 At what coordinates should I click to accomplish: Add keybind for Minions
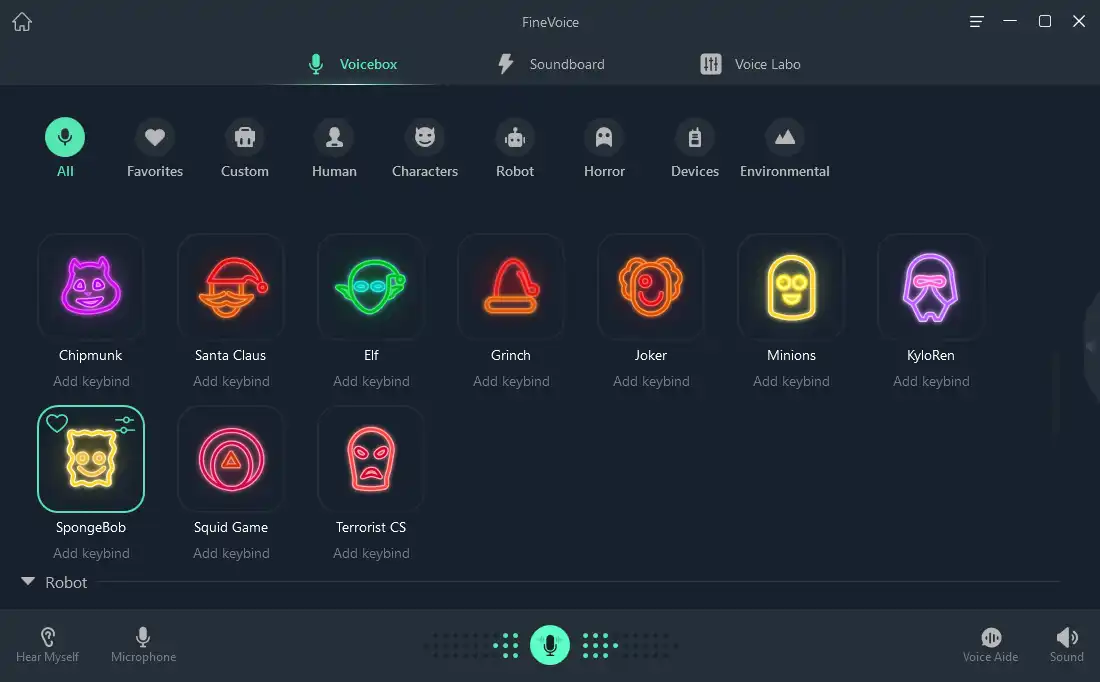pos(791,381)
